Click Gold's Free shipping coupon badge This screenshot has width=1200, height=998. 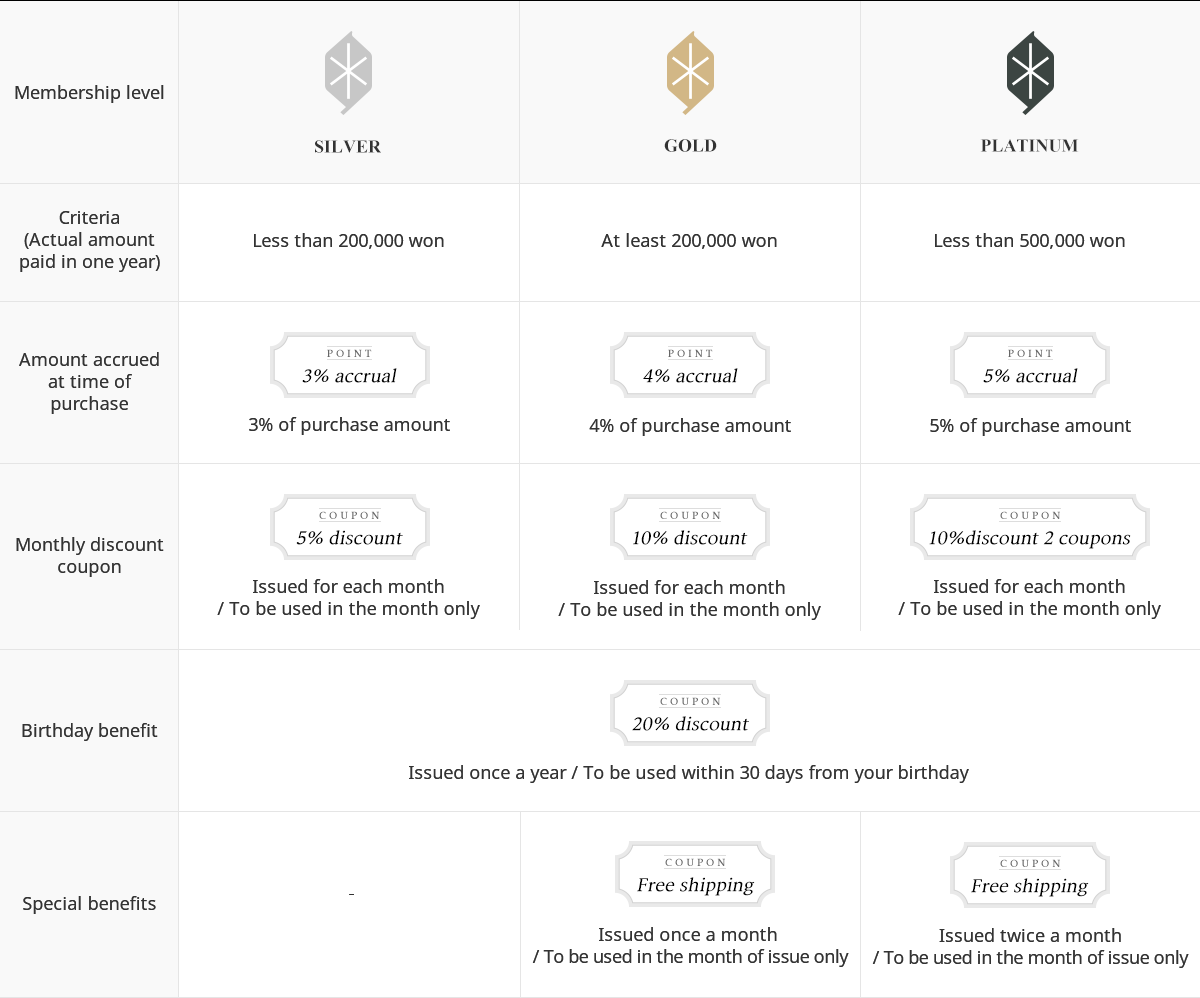[695, 875]
